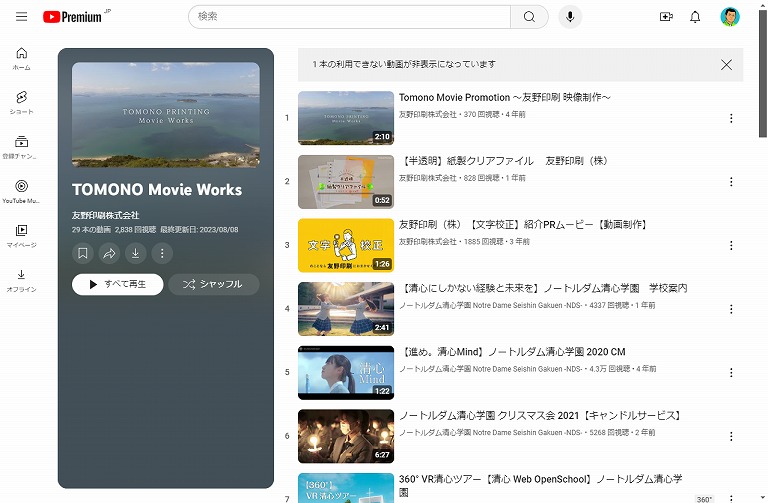
Task: Go to Shorts in sidebar
Action: coord(21,102)
